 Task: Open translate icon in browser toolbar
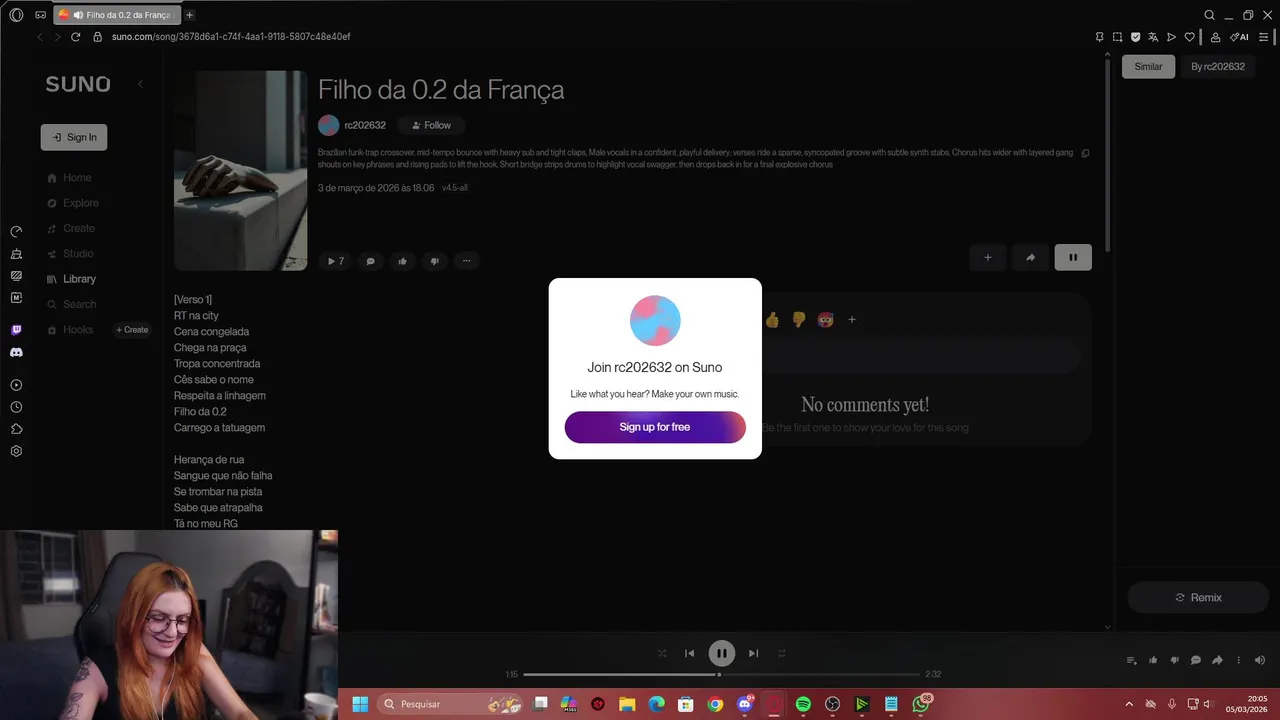point(1153,37)
